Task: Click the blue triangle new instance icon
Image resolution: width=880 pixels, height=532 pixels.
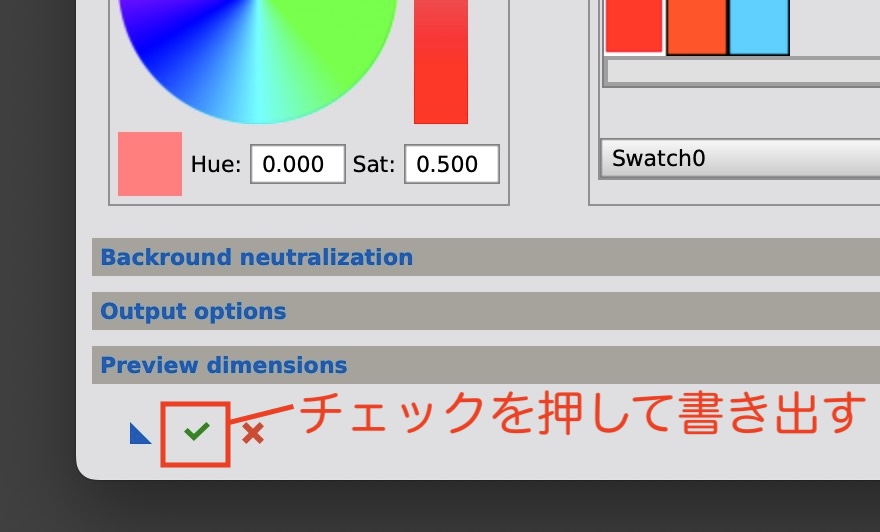Action: [x=140, y=433]
